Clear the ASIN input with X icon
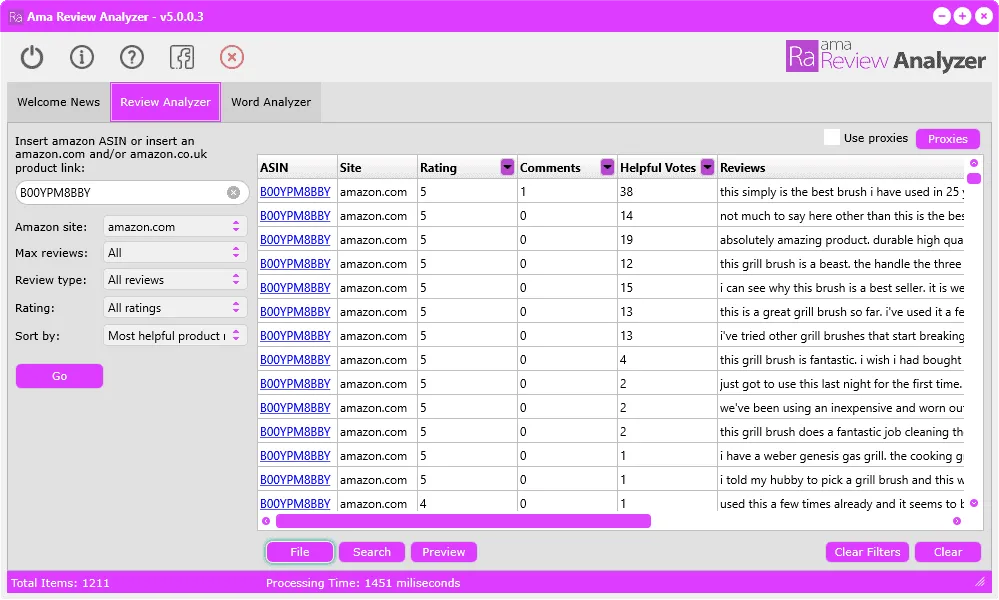Screen dimensions: 999x600 tap(234, 192)
